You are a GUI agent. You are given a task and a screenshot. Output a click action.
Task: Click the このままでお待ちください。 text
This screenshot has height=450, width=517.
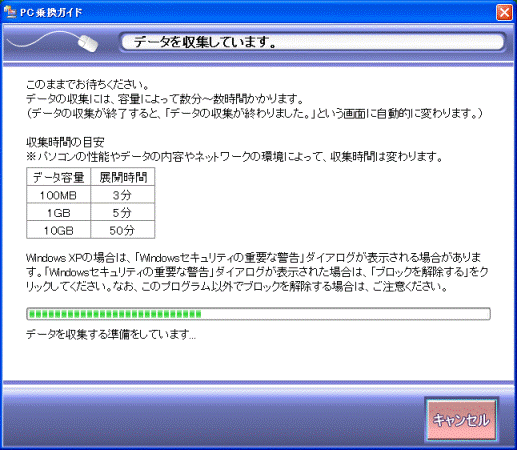pos(87,85)
